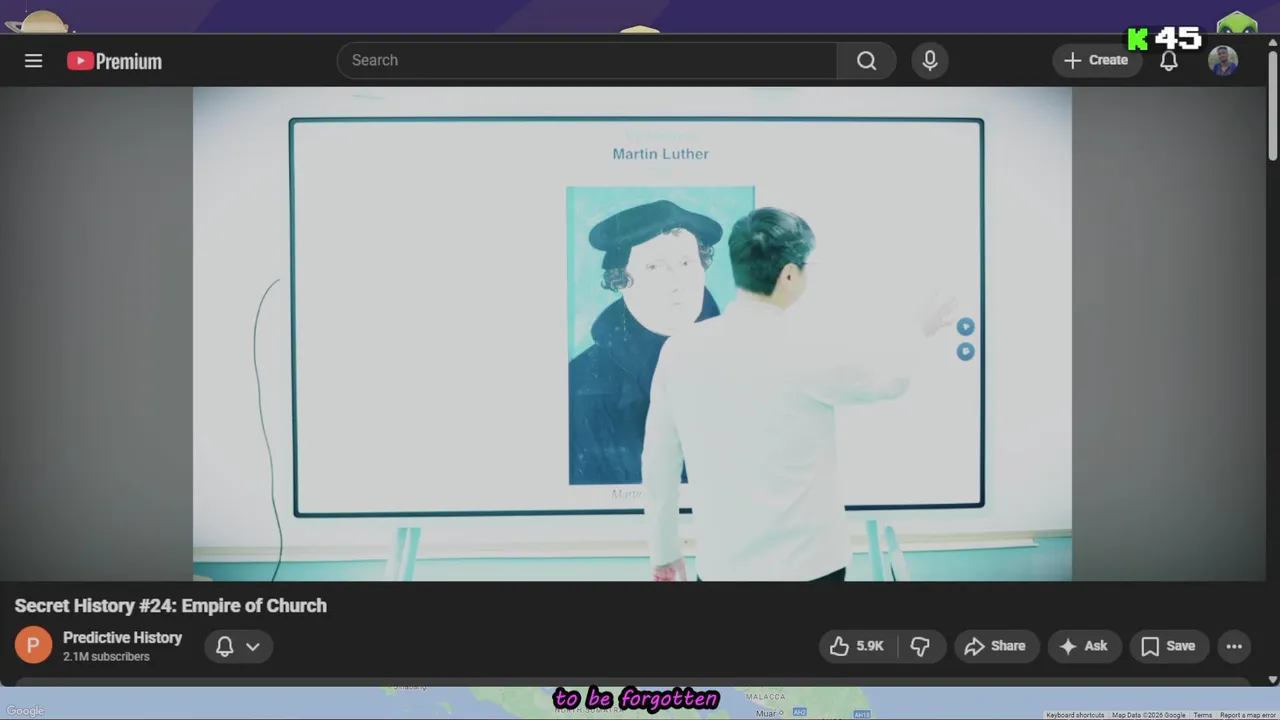Click the scroll-down arrow of scrollbar

click(x=1272, y=679)
